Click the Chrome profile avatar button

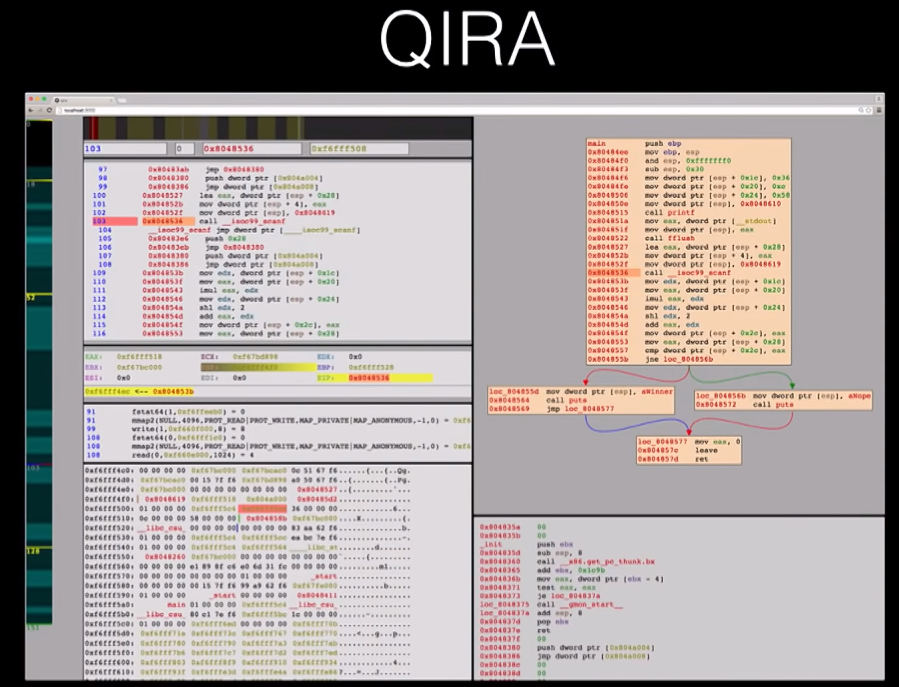pos(878,99)
